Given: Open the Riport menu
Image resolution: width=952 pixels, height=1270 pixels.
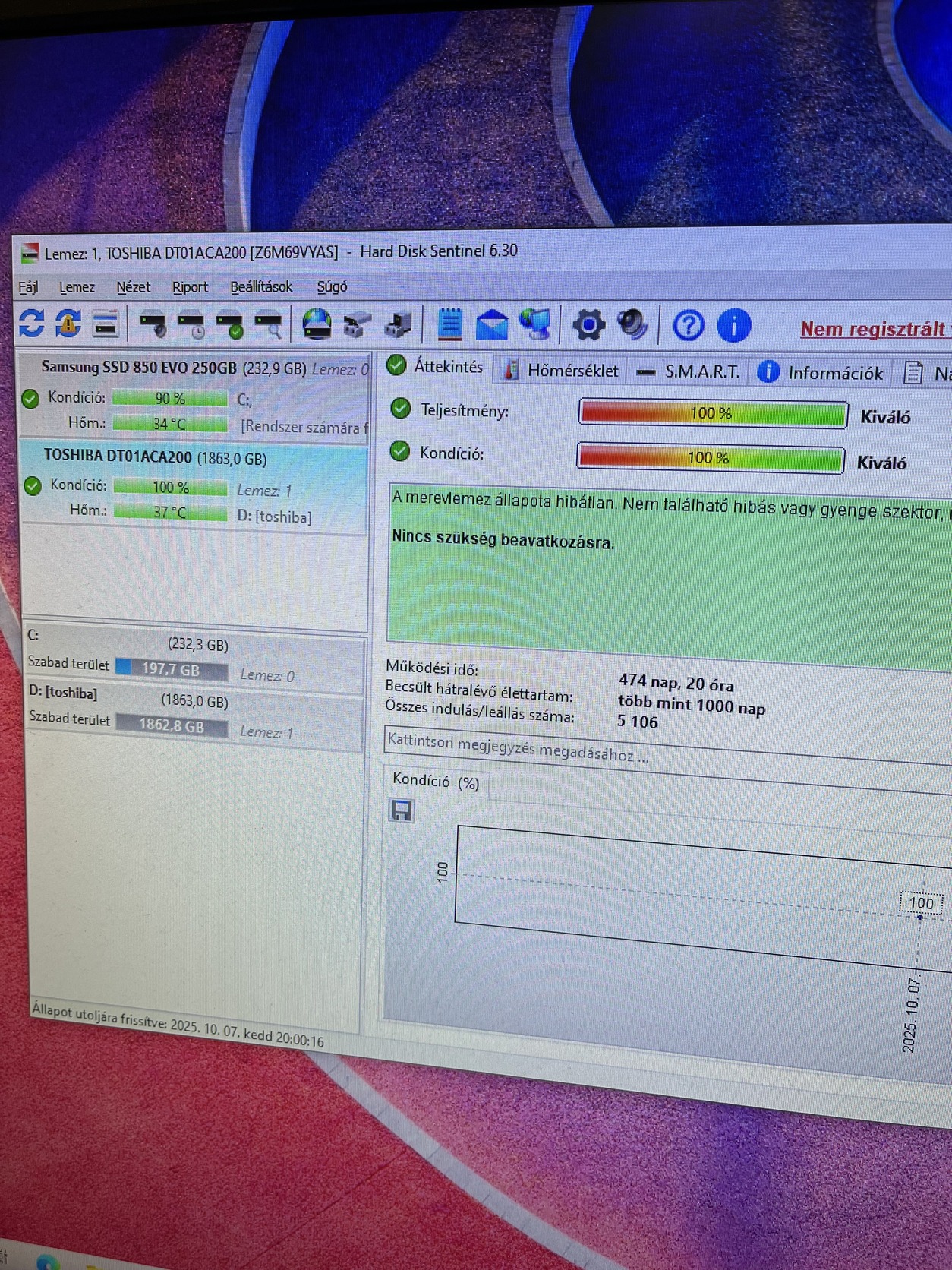Looking at the screenshot, I should [190, 287].
